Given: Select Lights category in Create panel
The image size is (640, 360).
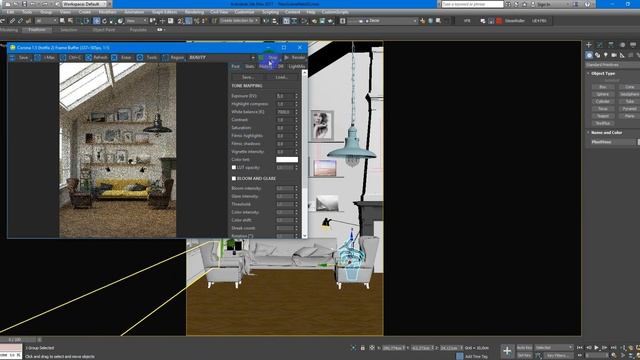Looking at the screenshot, I should point(606,55).
